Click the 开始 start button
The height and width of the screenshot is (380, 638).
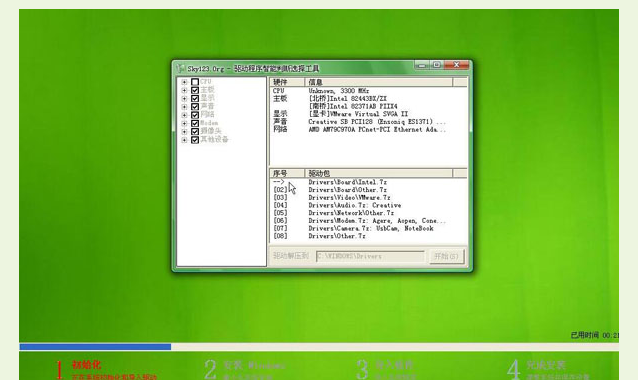click(x=446, y=256)
